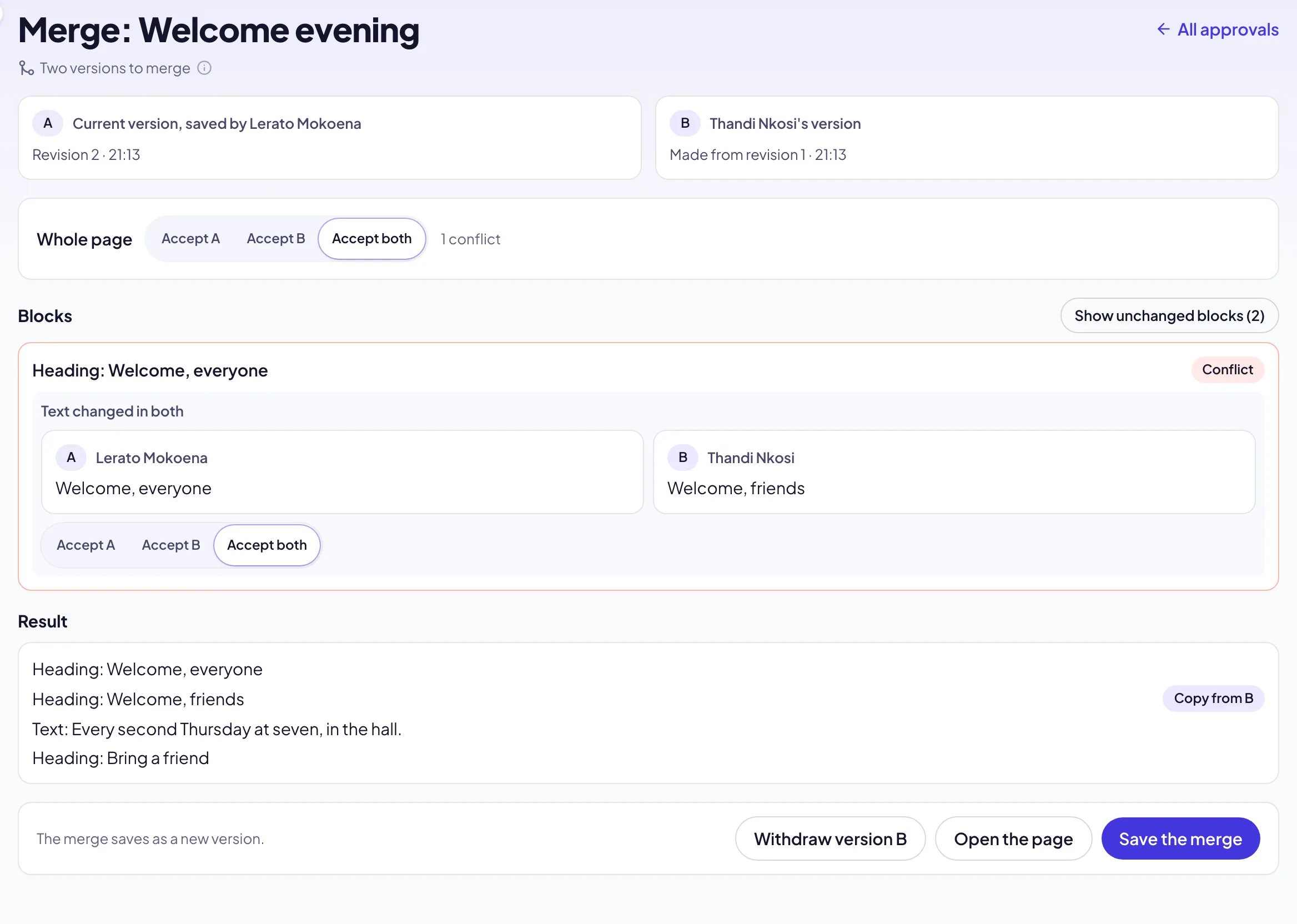Click the 'Blocks' section heading

click(x=45, y=317)
